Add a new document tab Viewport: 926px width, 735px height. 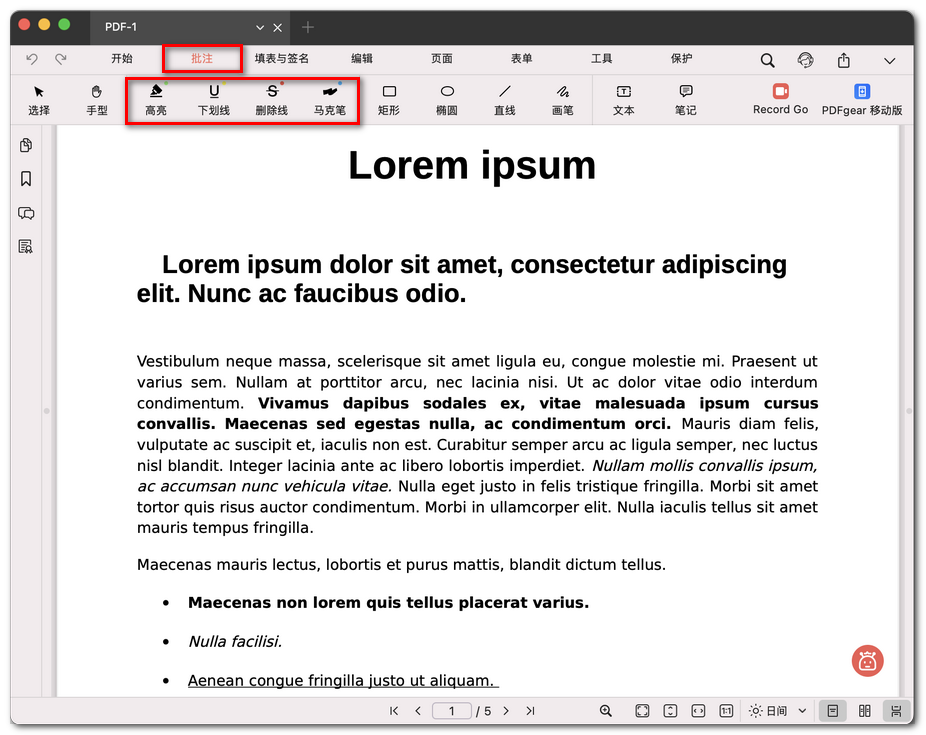[308, 27]
